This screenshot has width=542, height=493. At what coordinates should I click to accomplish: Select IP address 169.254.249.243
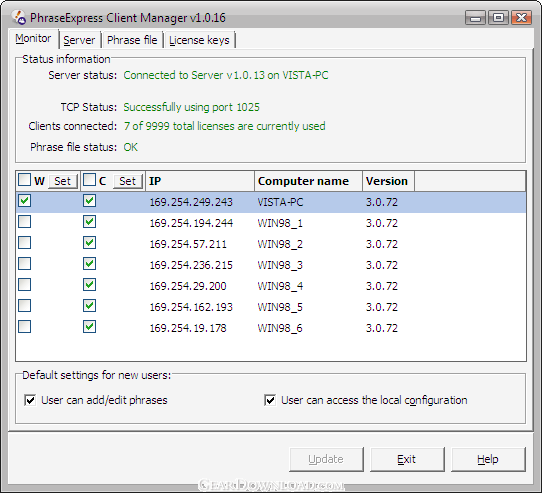[x=191, y=202]
